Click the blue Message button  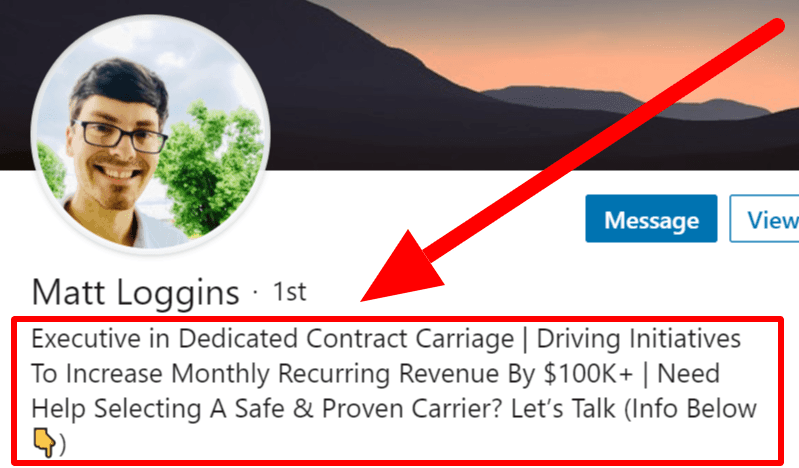[x=651, y=219]
